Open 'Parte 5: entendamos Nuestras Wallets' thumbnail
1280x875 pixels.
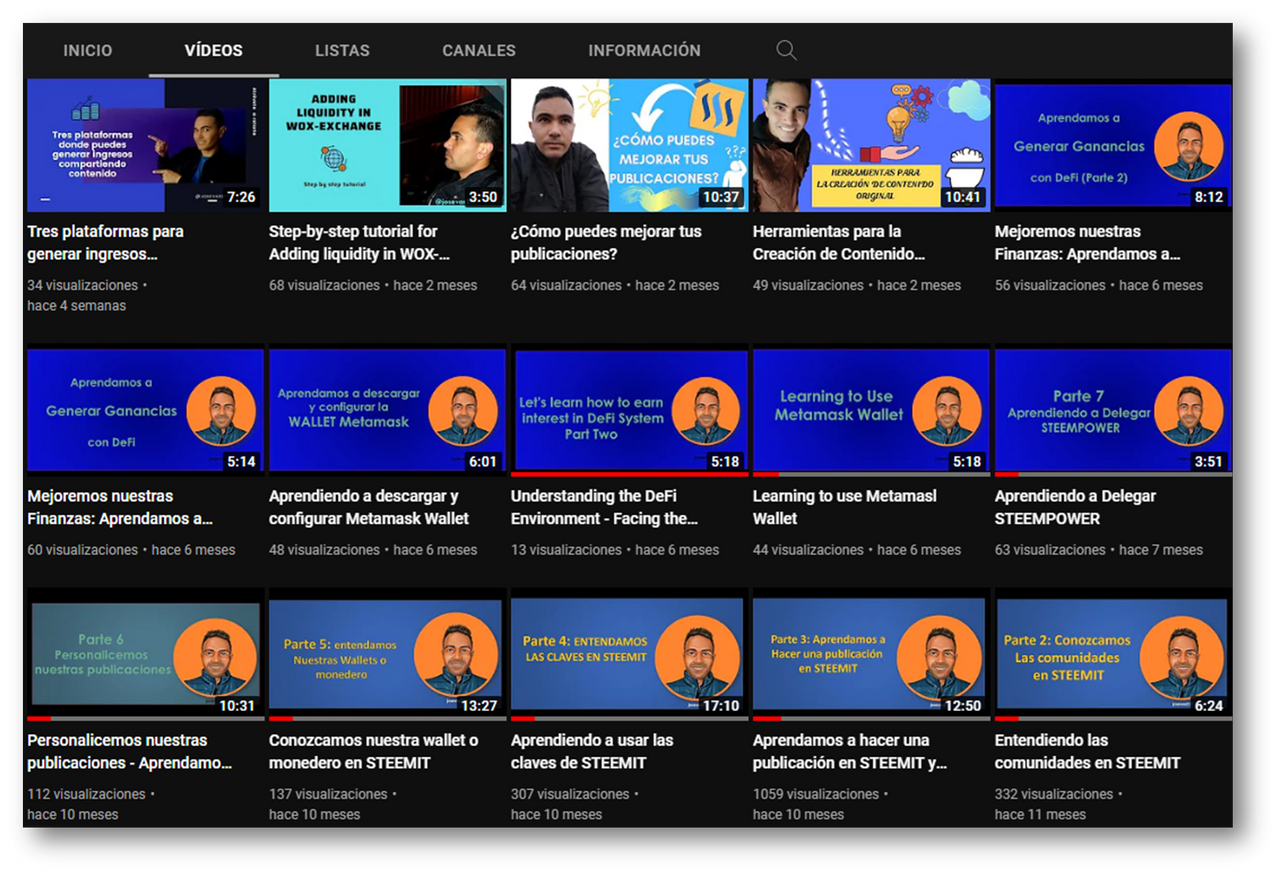tap(388, 655)
